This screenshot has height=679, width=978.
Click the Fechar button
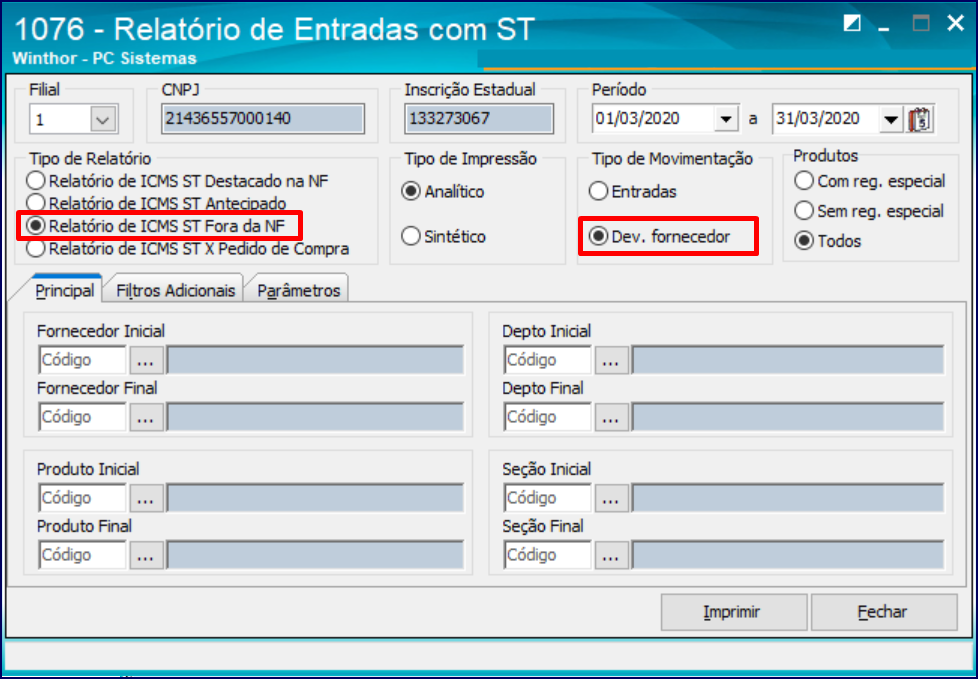(883, 612)
